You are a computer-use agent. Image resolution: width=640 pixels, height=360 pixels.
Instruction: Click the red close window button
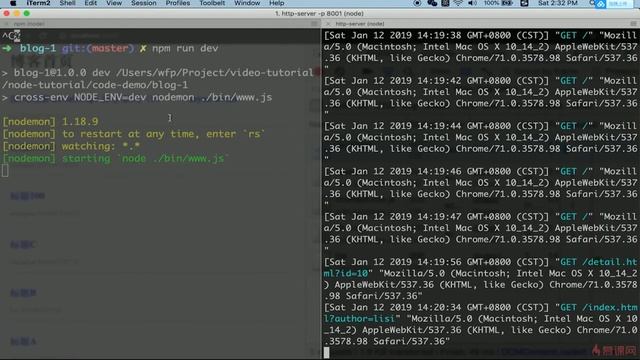click(7, 13)
